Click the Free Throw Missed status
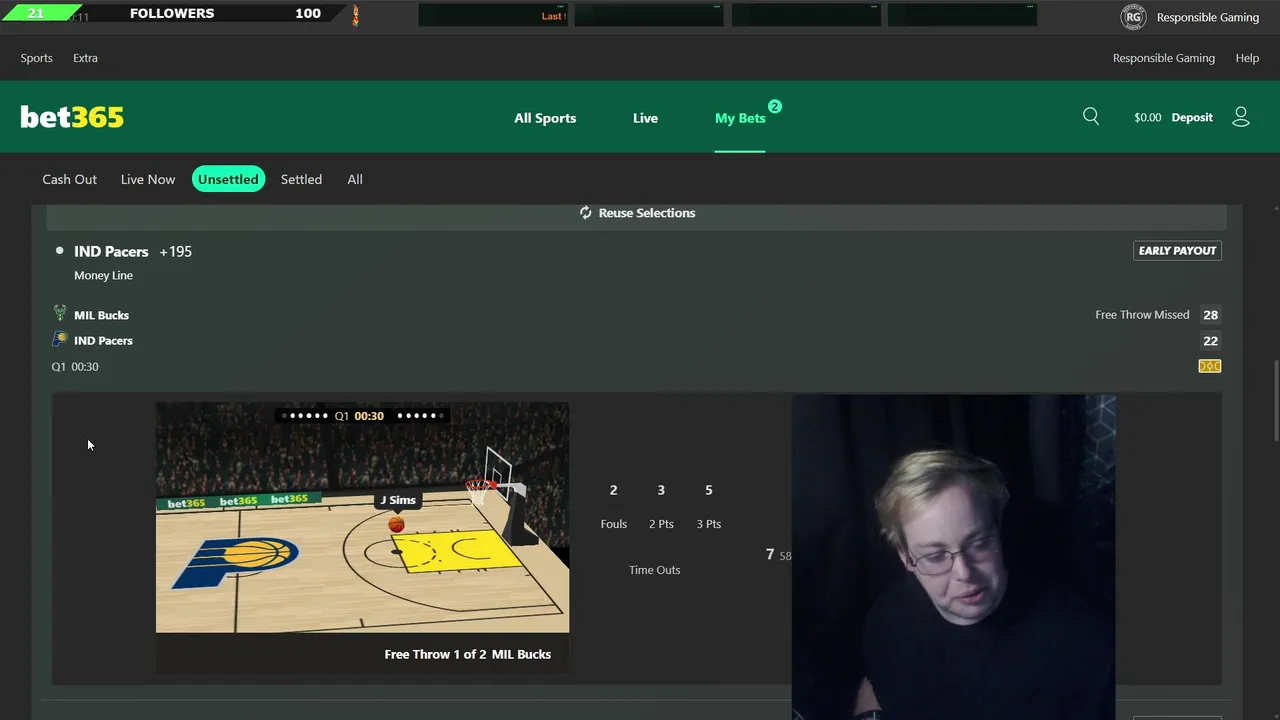This screenshot has height=720, width=1280. coord(1142,315)
